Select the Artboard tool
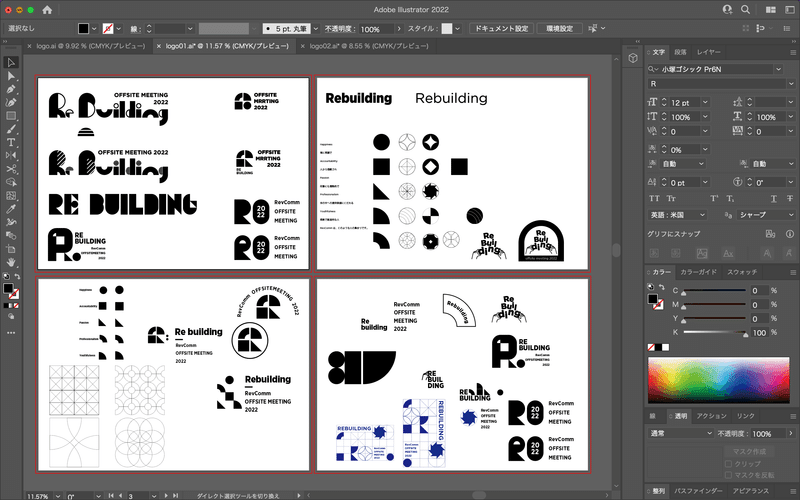800x500 pixels. click(11, 248)
